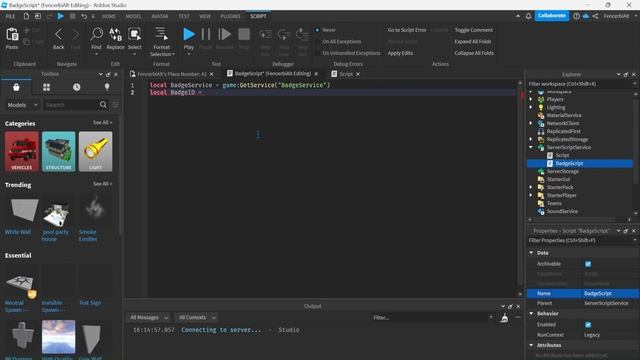Navigate Back with the arrow icon

(x=58, y=34)
